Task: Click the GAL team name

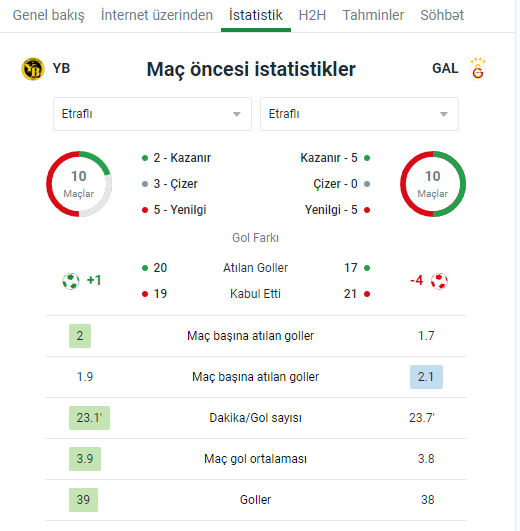Action: point(445,69)
